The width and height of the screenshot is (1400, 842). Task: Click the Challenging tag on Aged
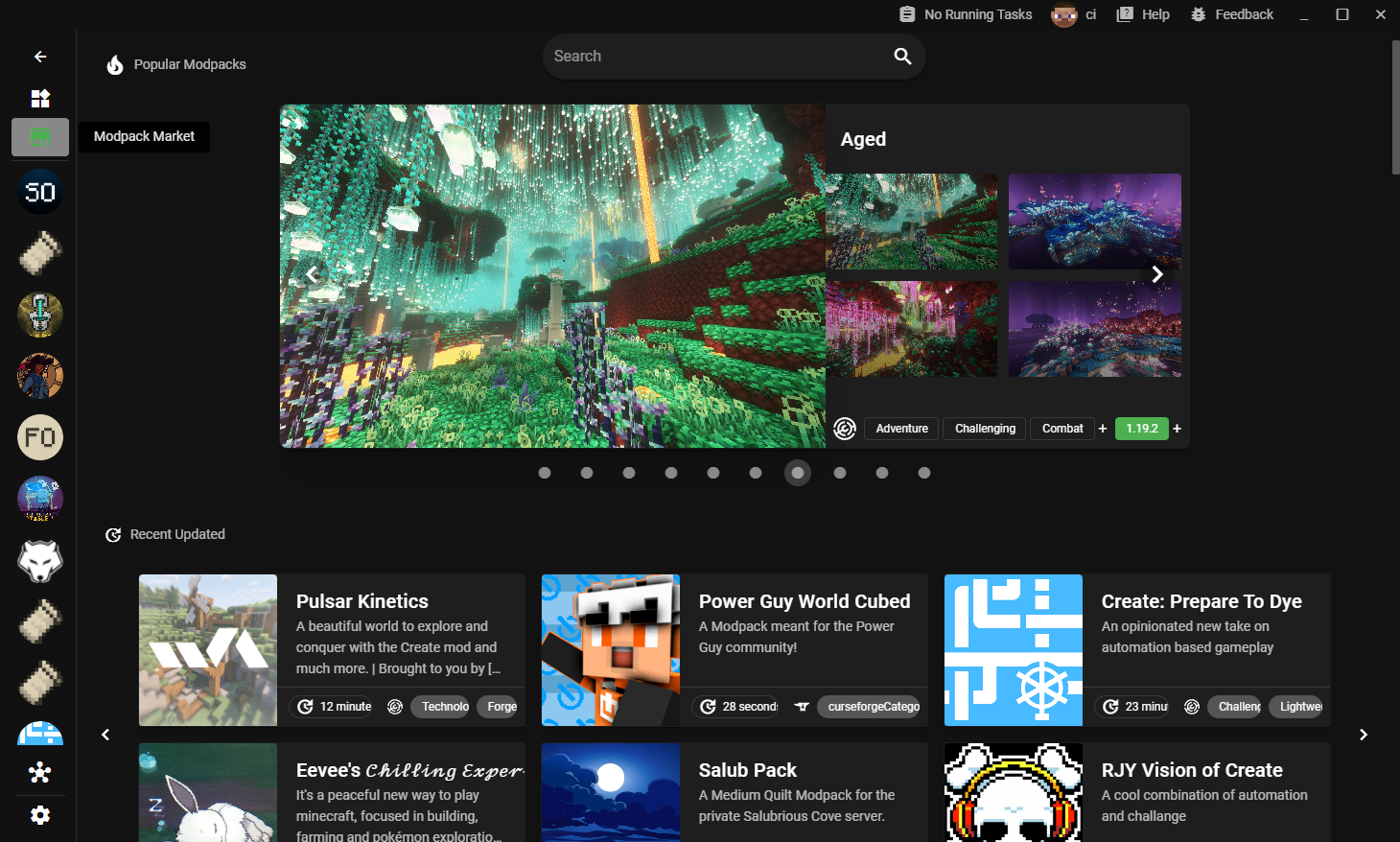click(x=985, y=429)
